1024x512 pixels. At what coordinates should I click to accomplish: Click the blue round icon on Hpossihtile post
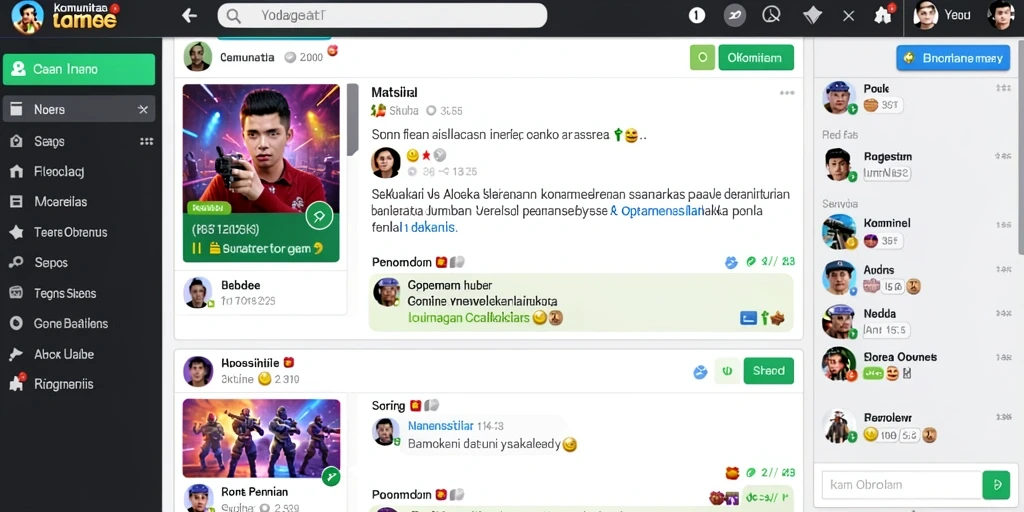click(x=700, y=372)
